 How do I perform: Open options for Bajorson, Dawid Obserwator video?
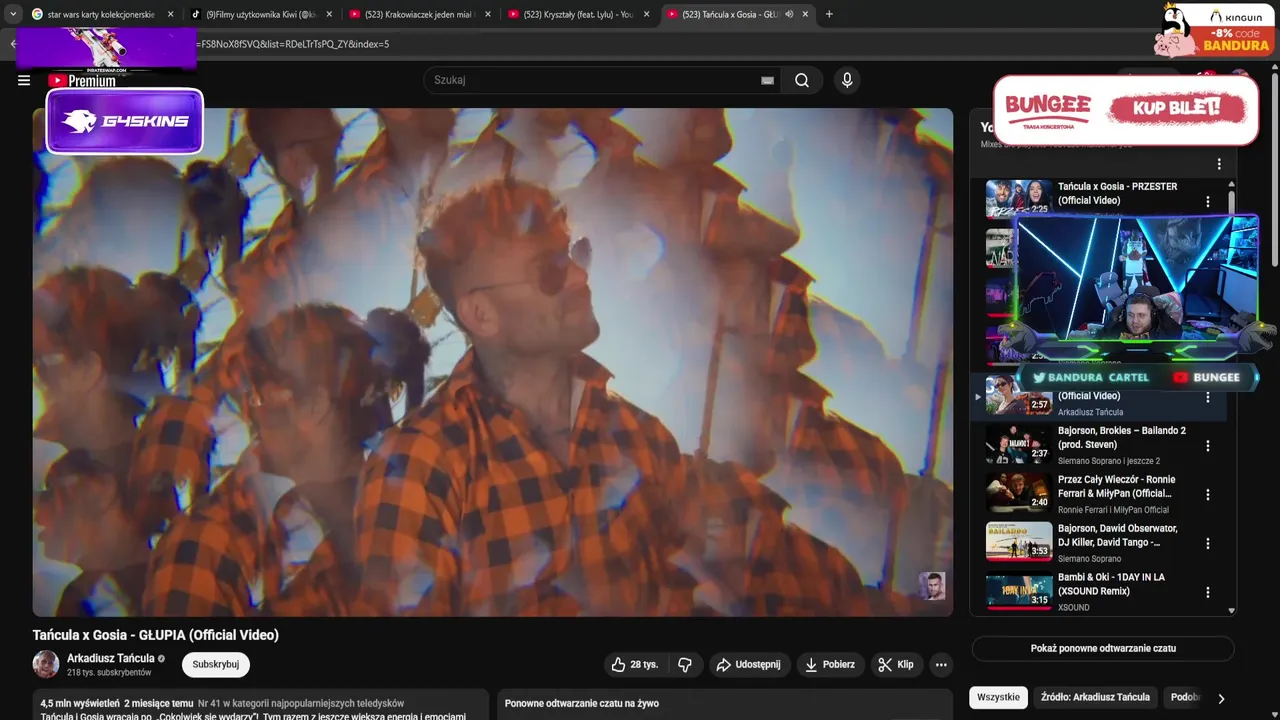click(1208, 543)
